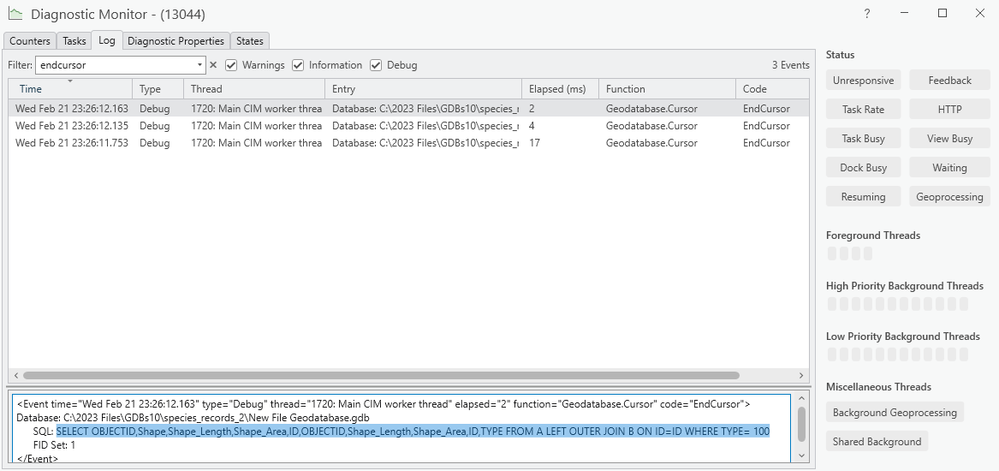The width and height of the screenshot is (999, 471).
Task: Click the Shared Background button
Action: tap(877, 442)
